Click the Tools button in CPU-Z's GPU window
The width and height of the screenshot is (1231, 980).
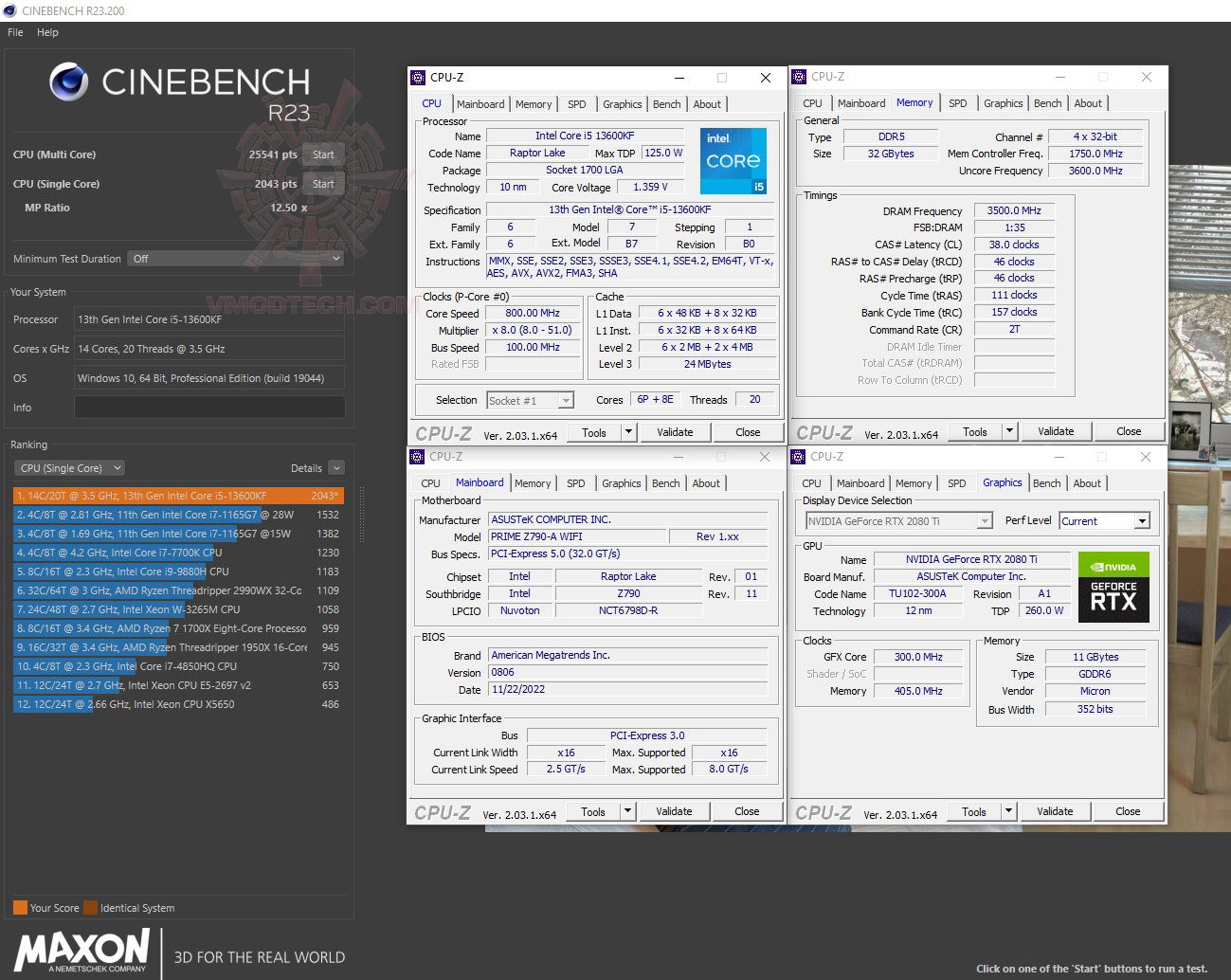(x=974, y=811)
